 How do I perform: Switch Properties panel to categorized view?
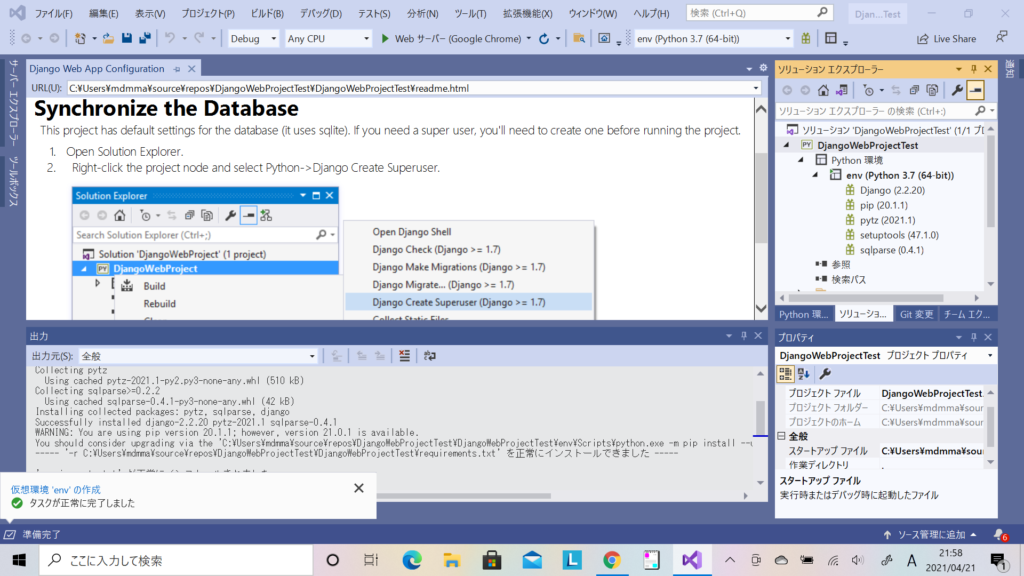pos(785,374)
